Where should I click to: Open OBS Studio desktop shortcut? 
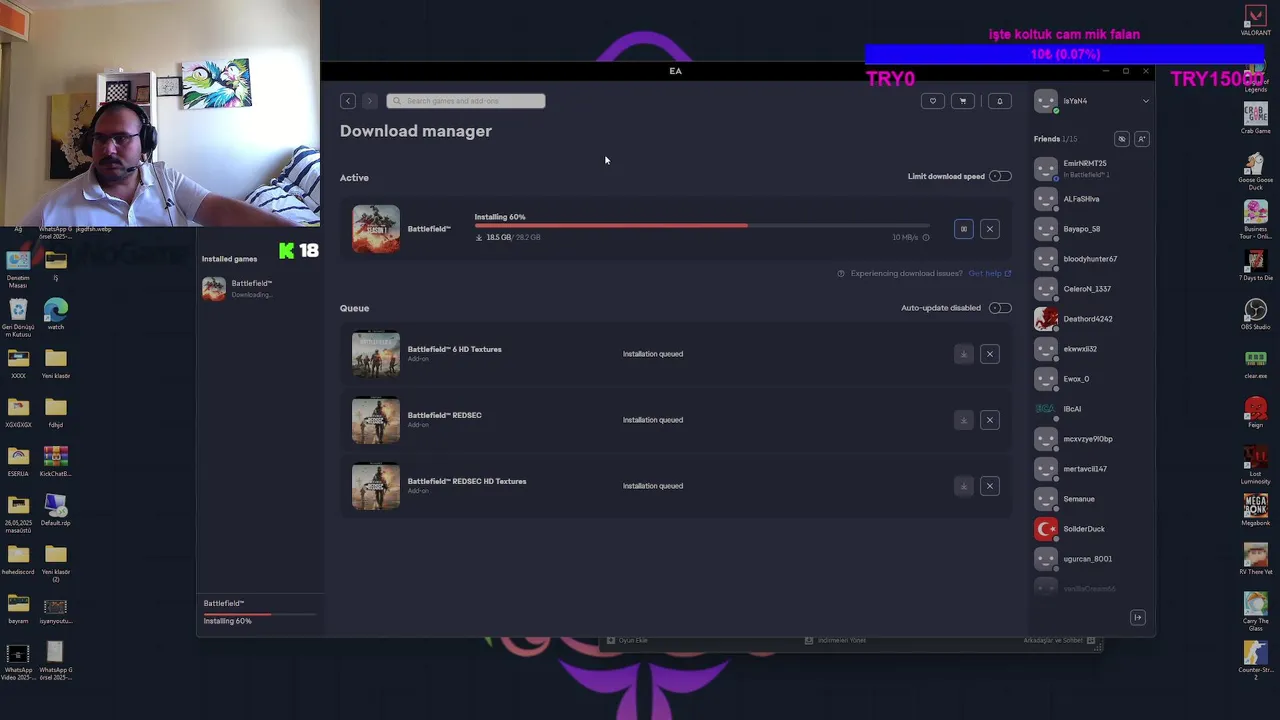pos(1255,313)
